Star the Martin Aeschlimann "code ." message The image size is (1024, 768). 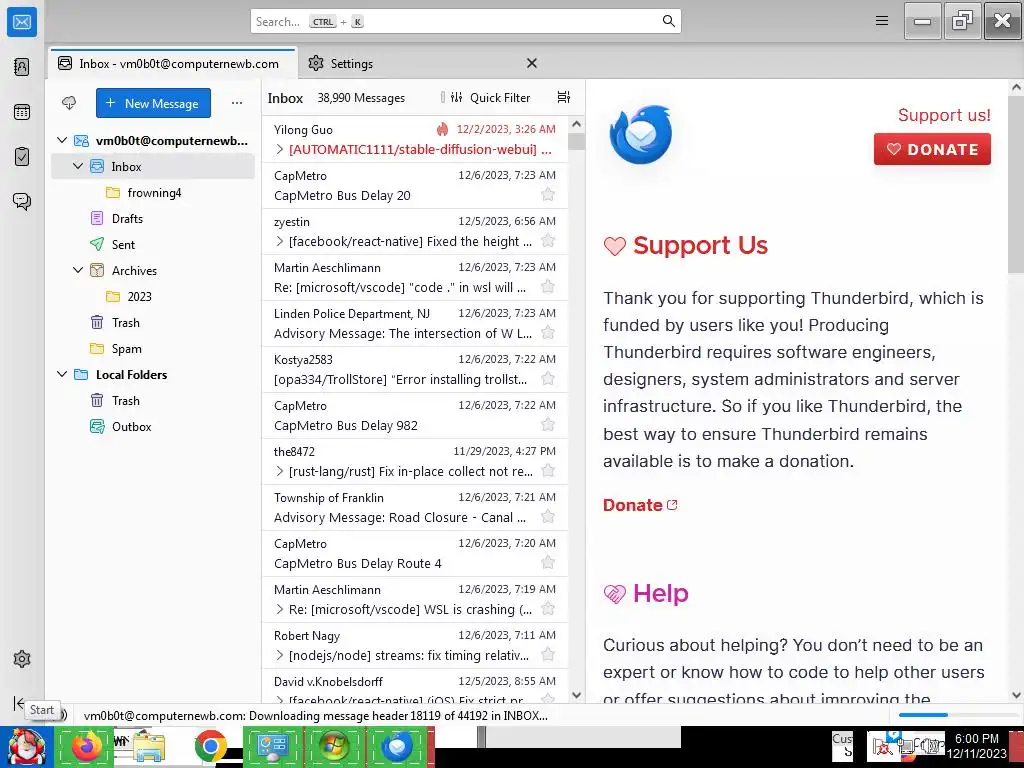pos(548,286)
